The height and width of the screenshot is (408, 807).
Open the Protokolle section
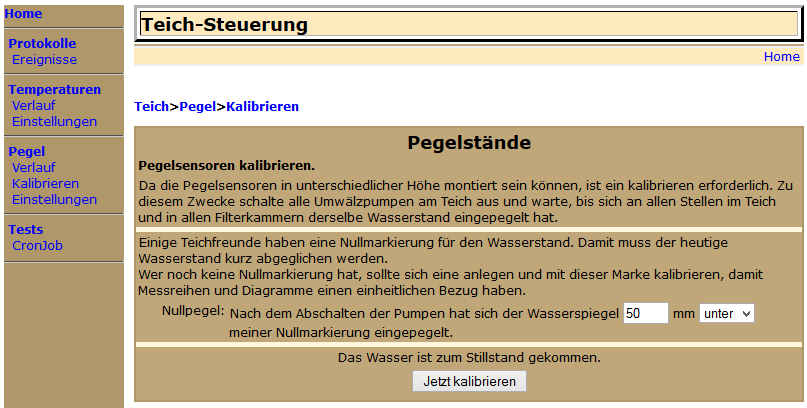pyautogui.click(x=42, y=43)
